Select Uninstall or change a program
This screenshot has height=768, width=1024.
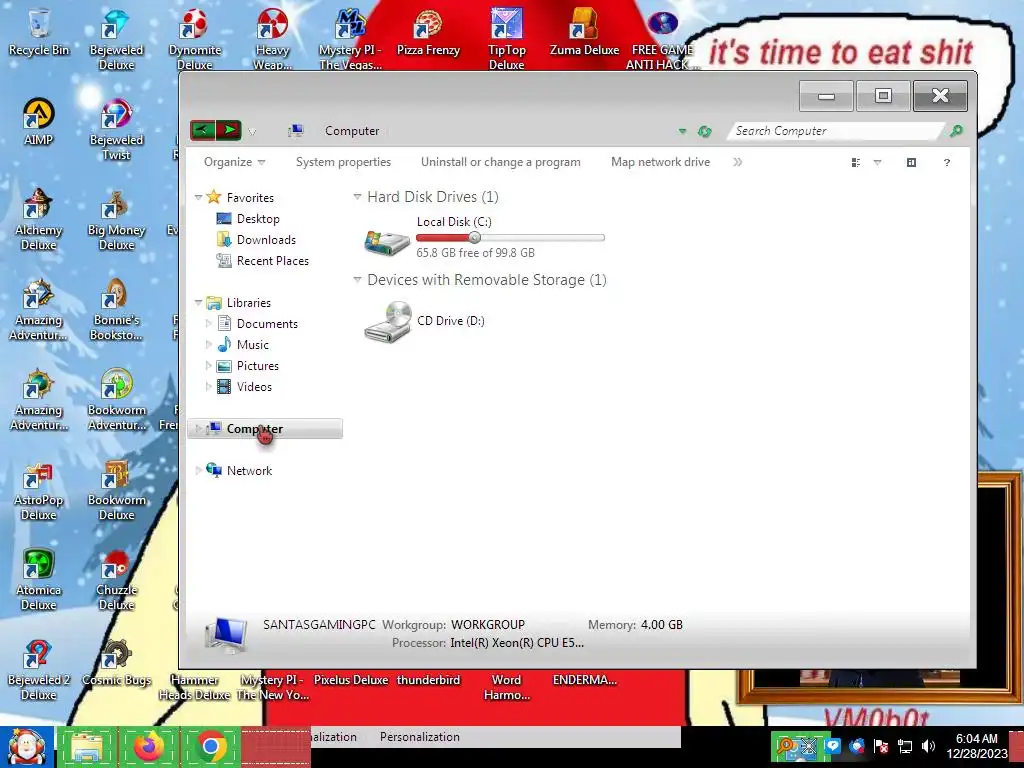tap(500, 162)
